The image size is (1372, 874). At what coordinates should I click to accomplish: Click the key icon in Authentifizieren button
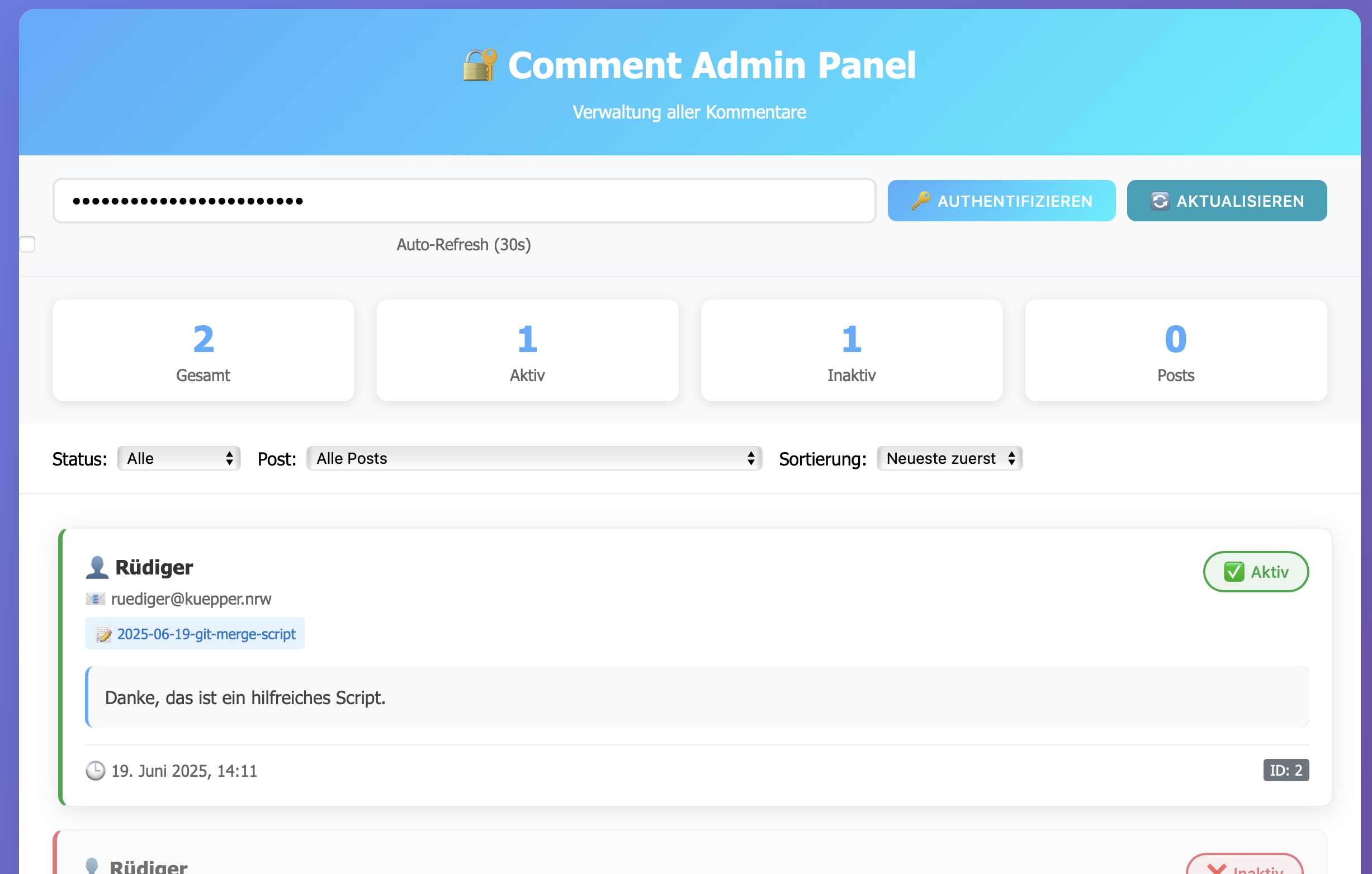(x=920, y=201)
